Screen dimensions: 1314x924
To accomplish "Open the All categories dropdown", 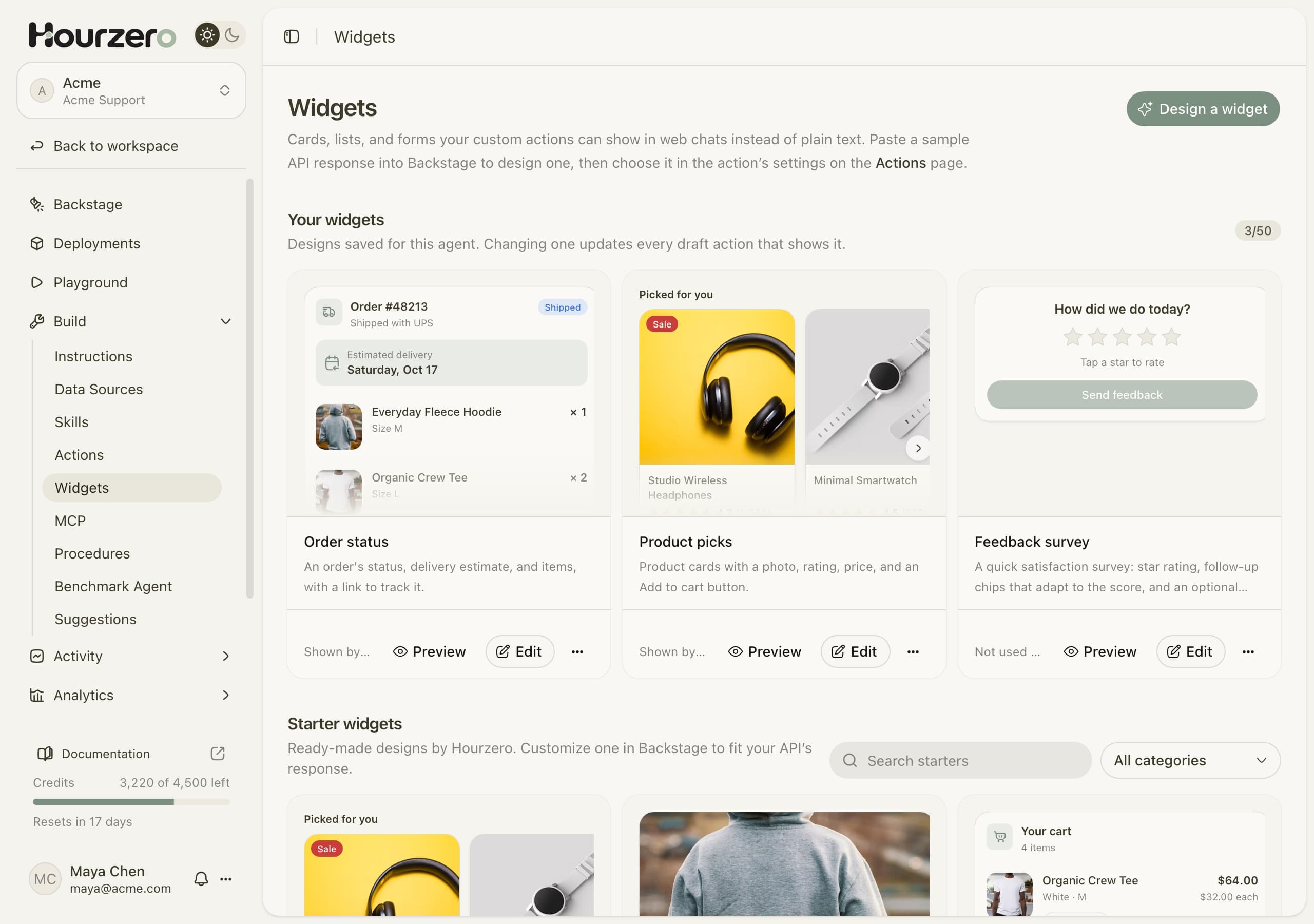I will pyautogui.click(x=1190, y=760).
